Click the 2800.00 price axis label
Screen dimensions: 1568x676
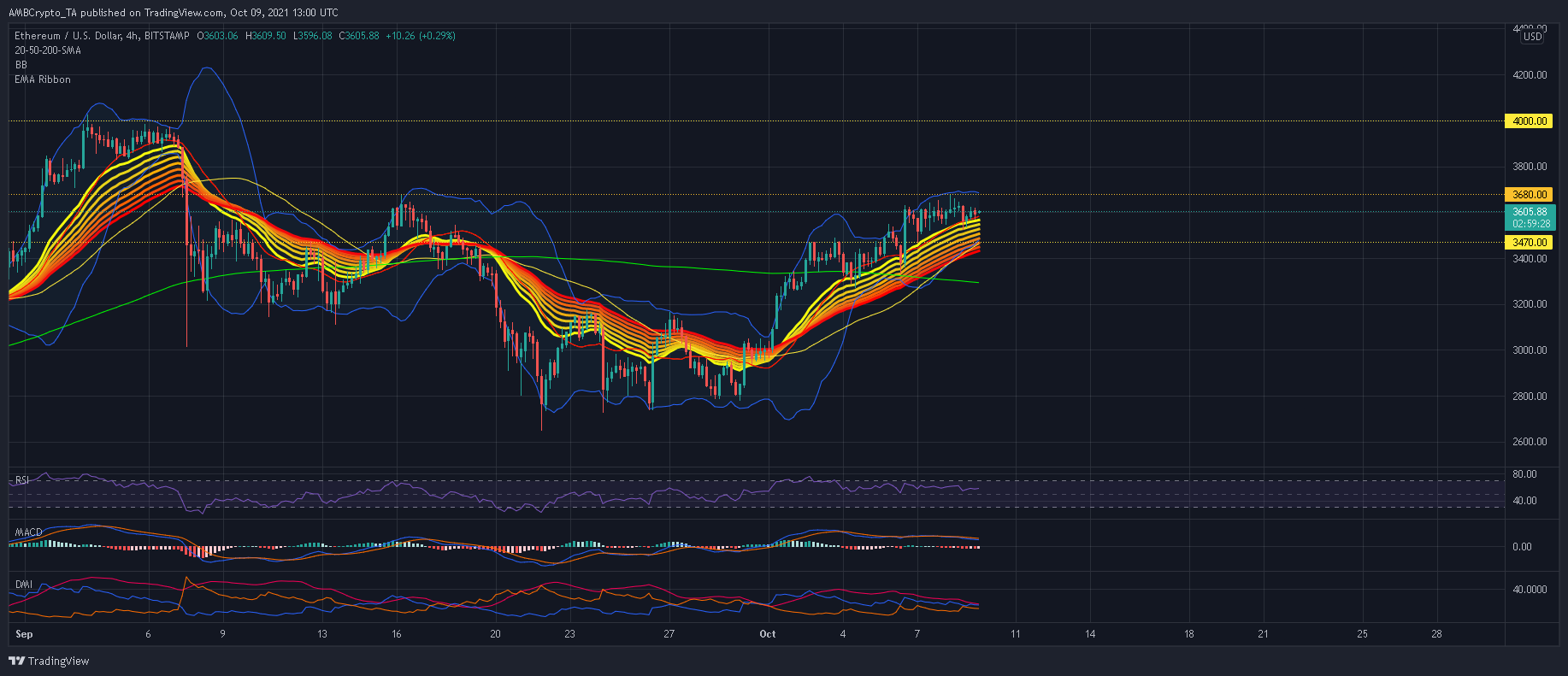[1530, 397]
